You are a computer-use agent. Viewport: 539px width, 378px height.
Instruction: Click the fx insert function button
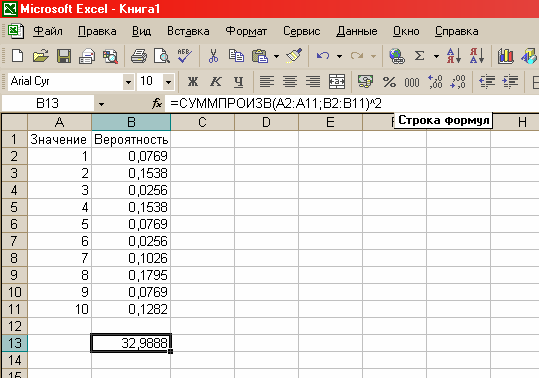coord(157,103)
